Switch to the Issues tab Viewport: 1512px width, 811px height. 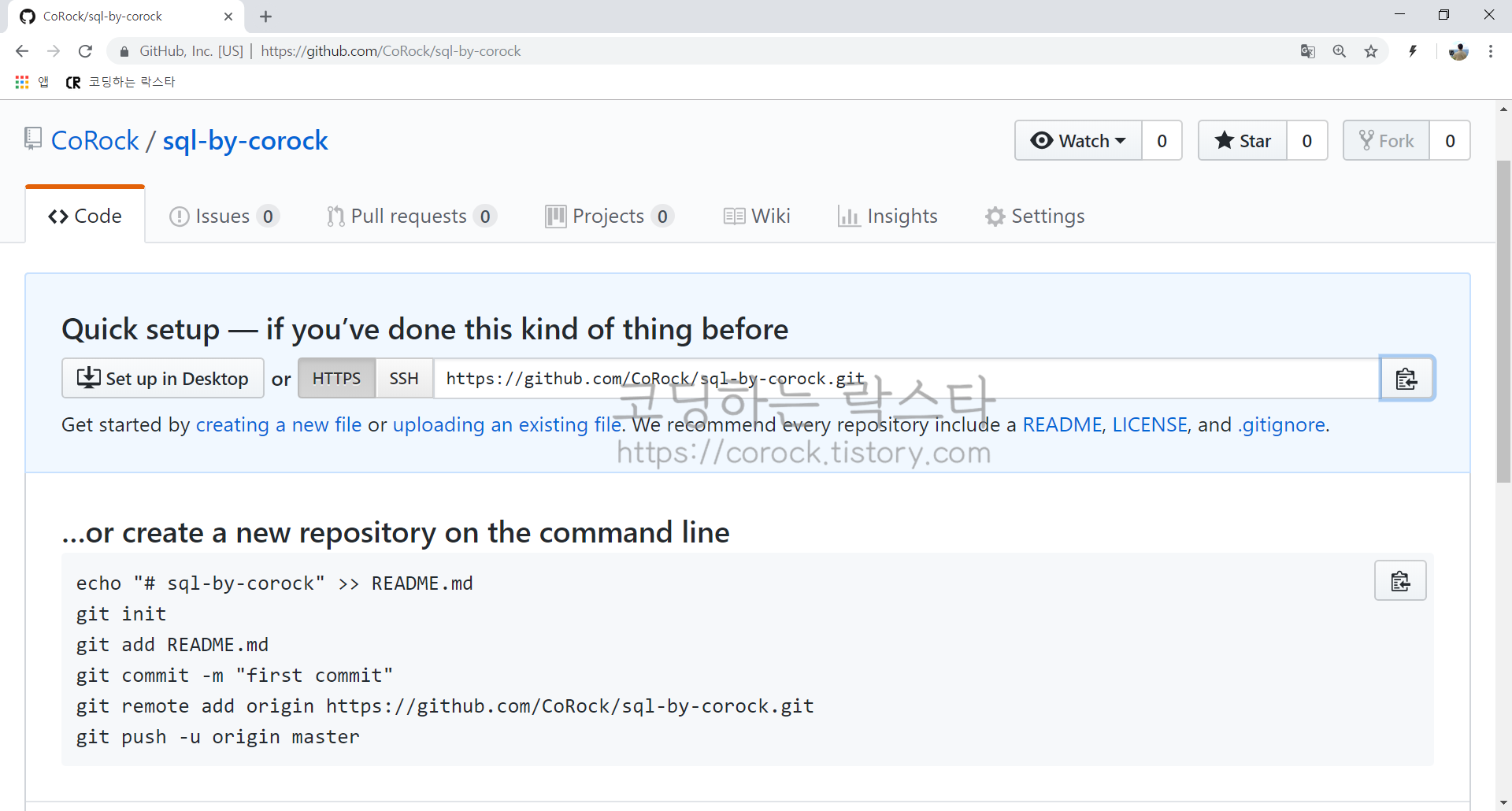224,216
